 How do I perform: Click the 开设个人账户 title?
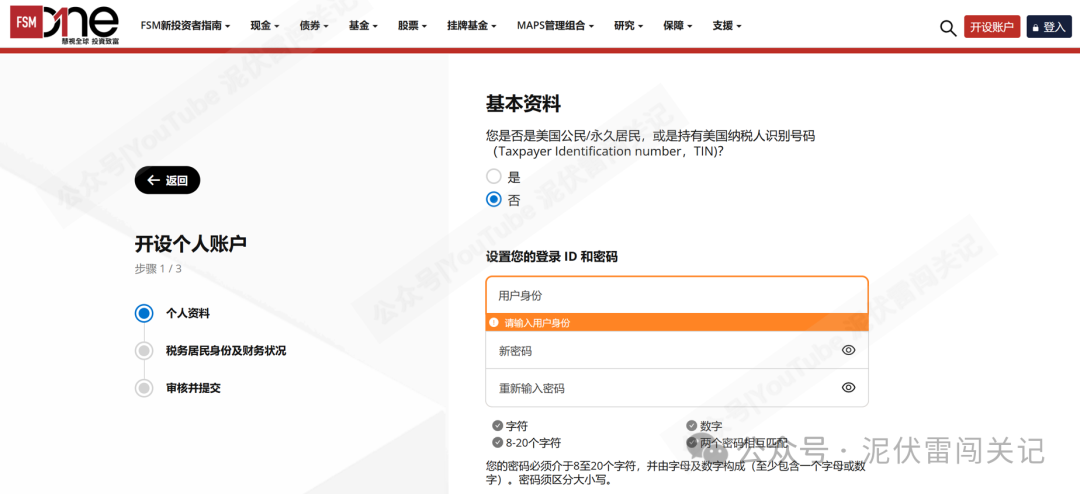(191, 243)
